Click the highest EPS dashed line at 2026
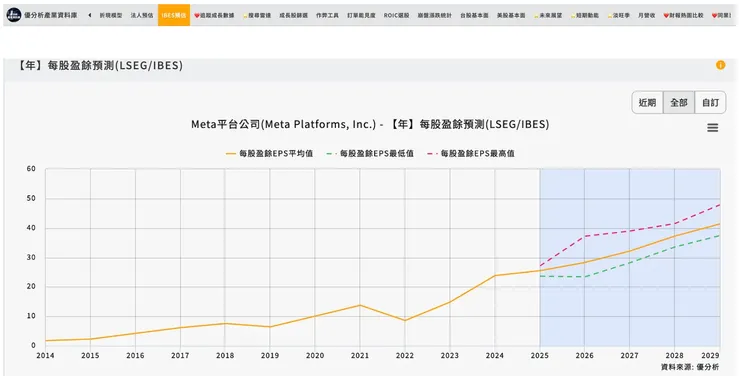Screen dimensions: 740x376 point(585,236)
